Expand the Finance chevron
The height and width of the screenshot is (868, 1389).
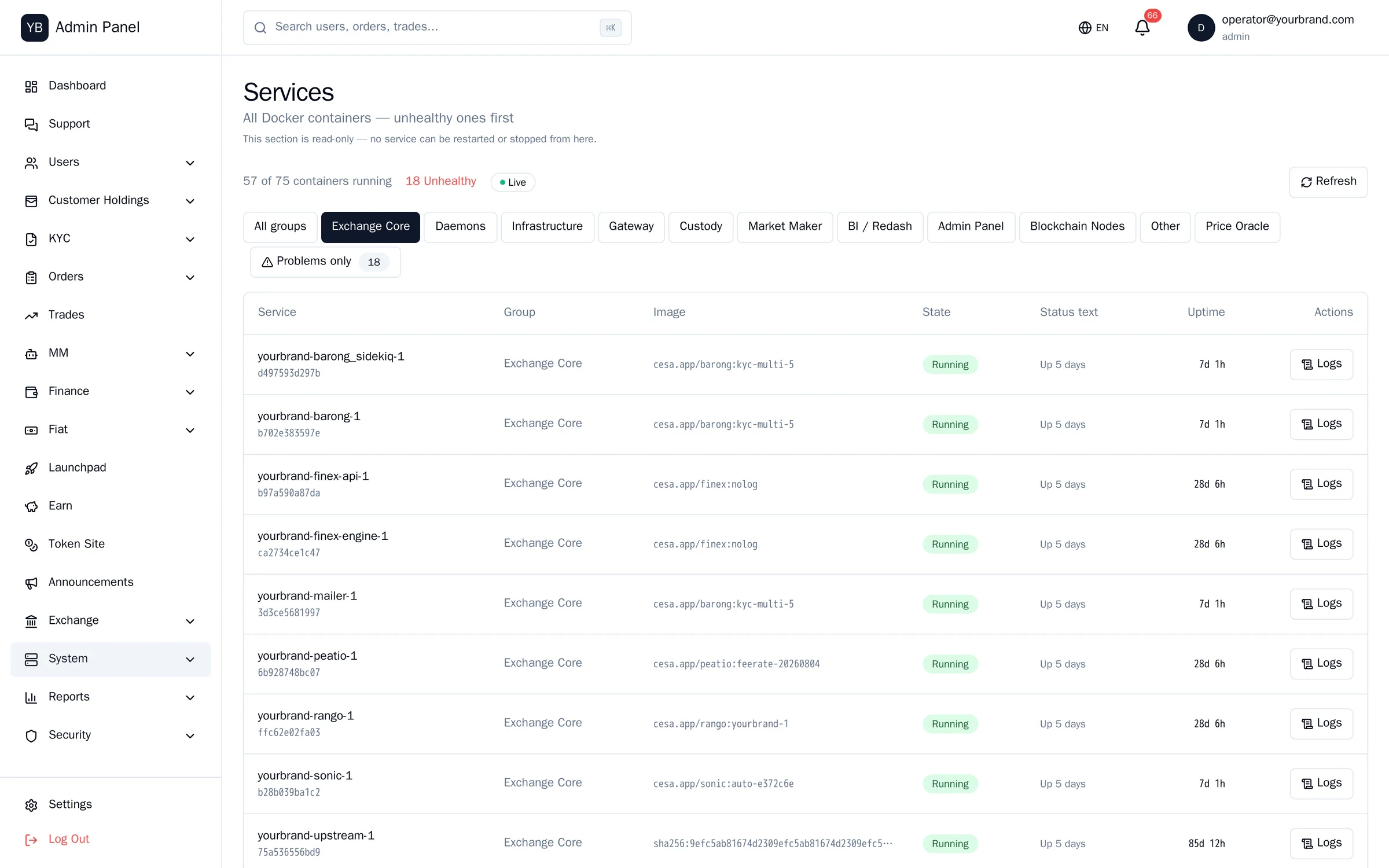[x=190, y=392]
